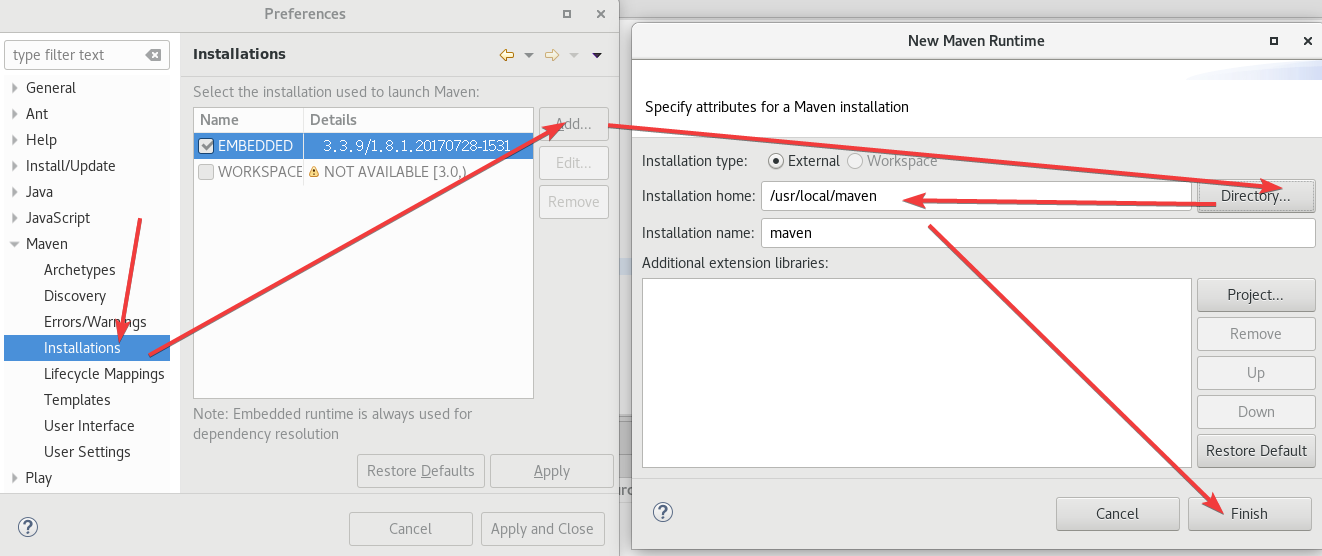The width and height of the screenshot is (1322, 556).
Task: Select Archetypes under Maven
Action: click(x=80, y=270)
